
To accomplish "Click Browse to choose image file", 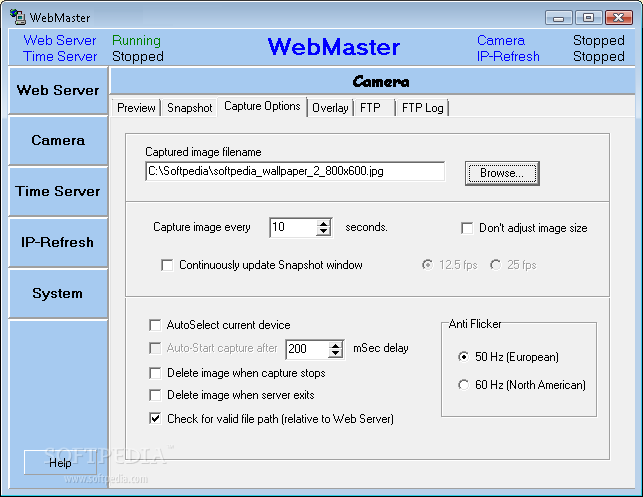I will tap(502, 173).
